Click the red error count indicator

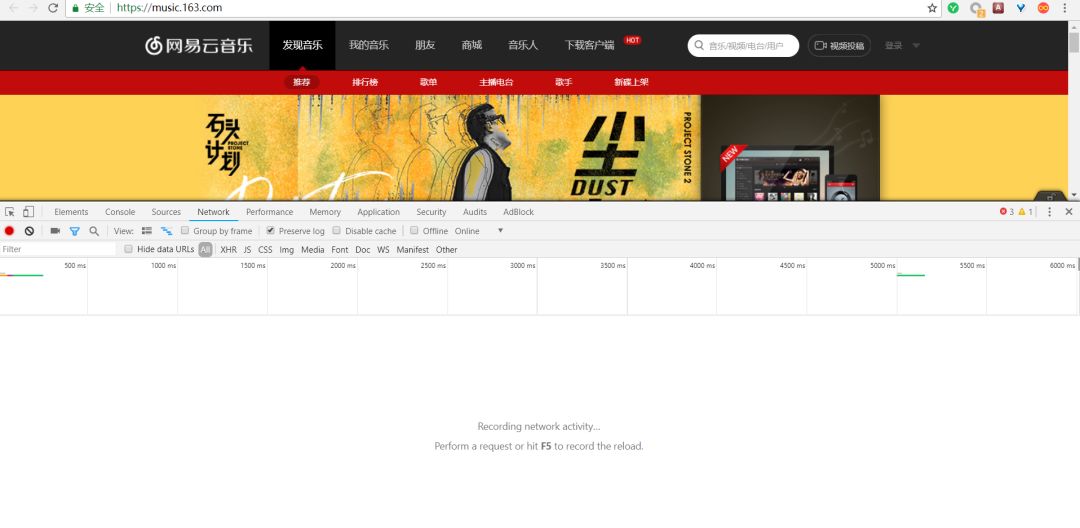[x=1006, y=212]
